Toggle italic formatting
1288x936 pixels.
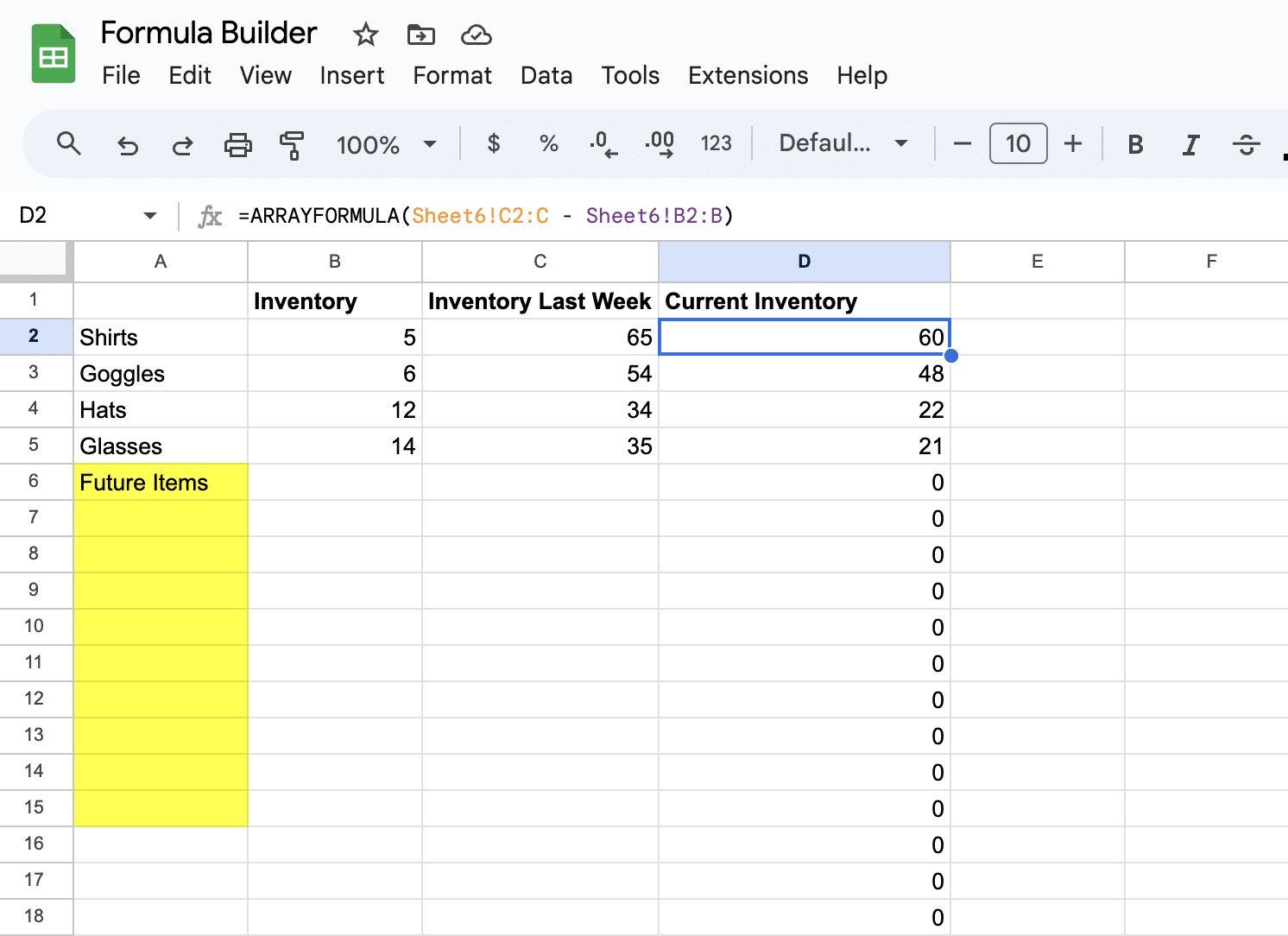click(1191, 144)
